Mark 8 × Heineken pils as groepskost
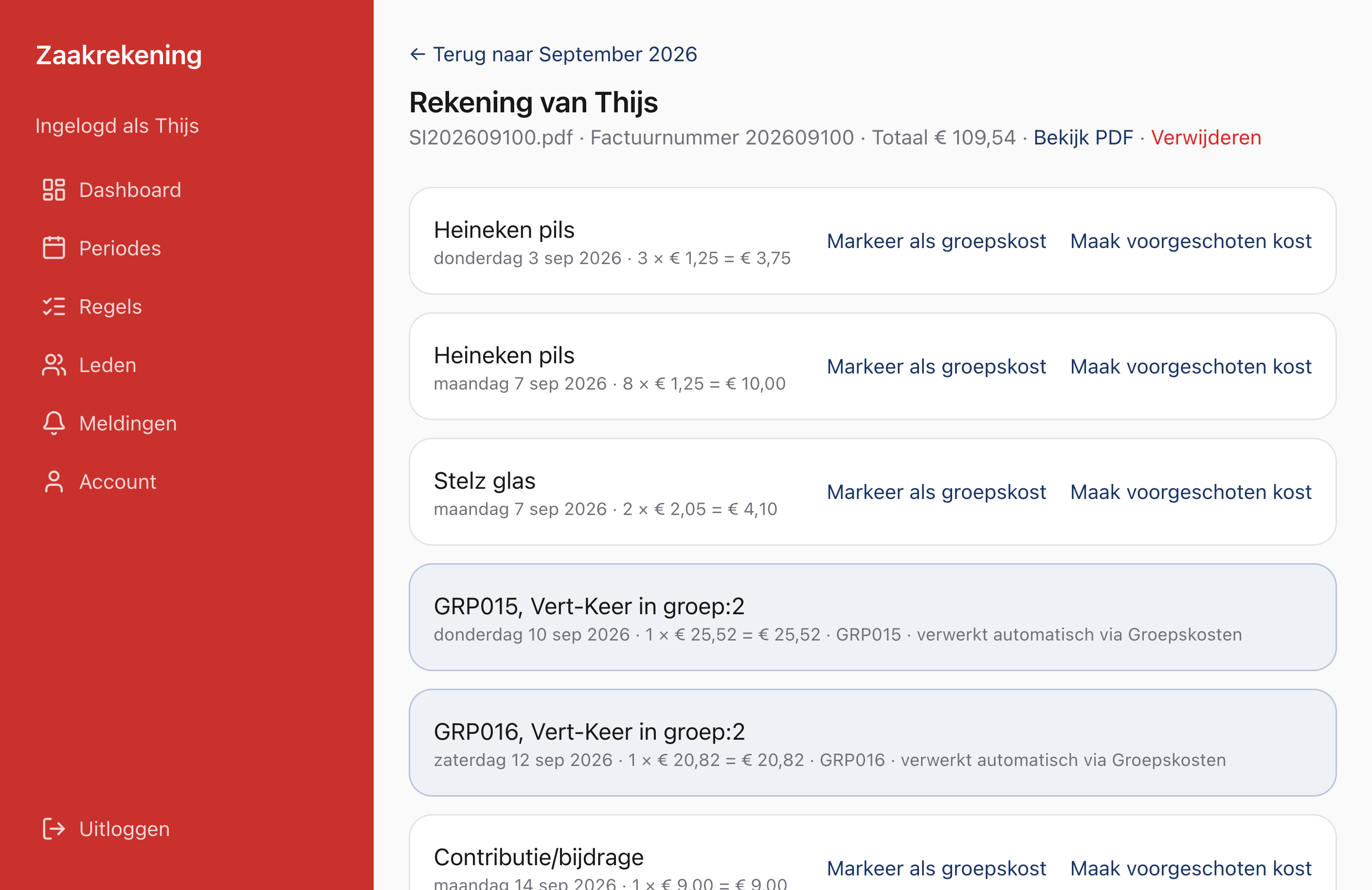This screenshot has height=890, width=1372. click(936, 367)
